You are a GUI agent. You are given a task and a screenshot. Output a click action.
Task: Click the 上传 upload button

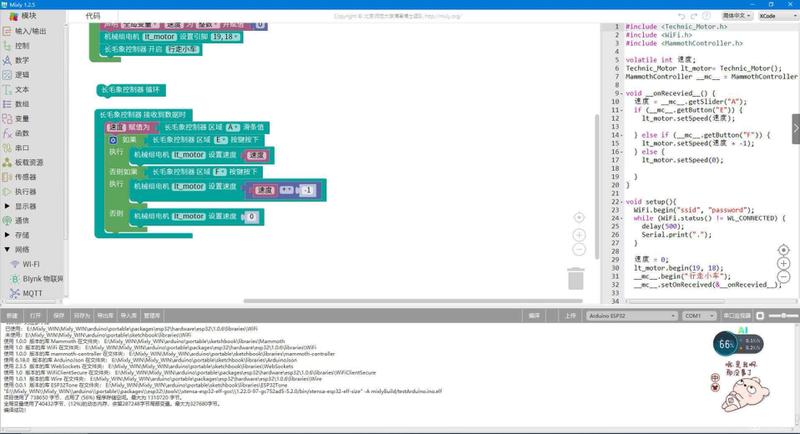(570, 316)
